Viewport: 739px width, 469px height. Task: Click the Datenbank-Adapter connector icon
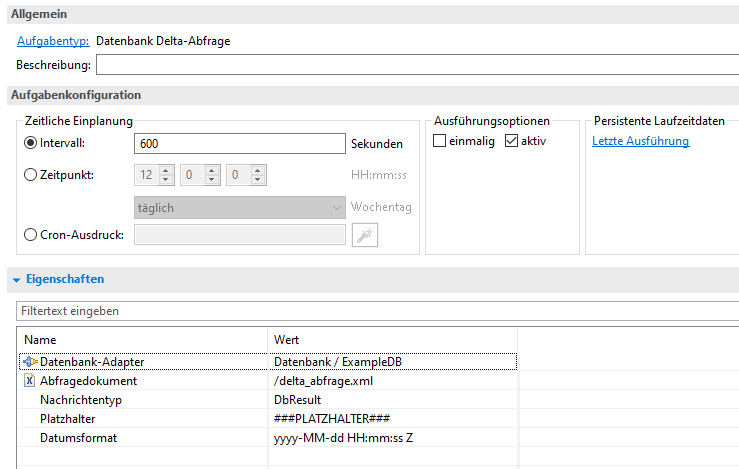click(x=30, y=362)
